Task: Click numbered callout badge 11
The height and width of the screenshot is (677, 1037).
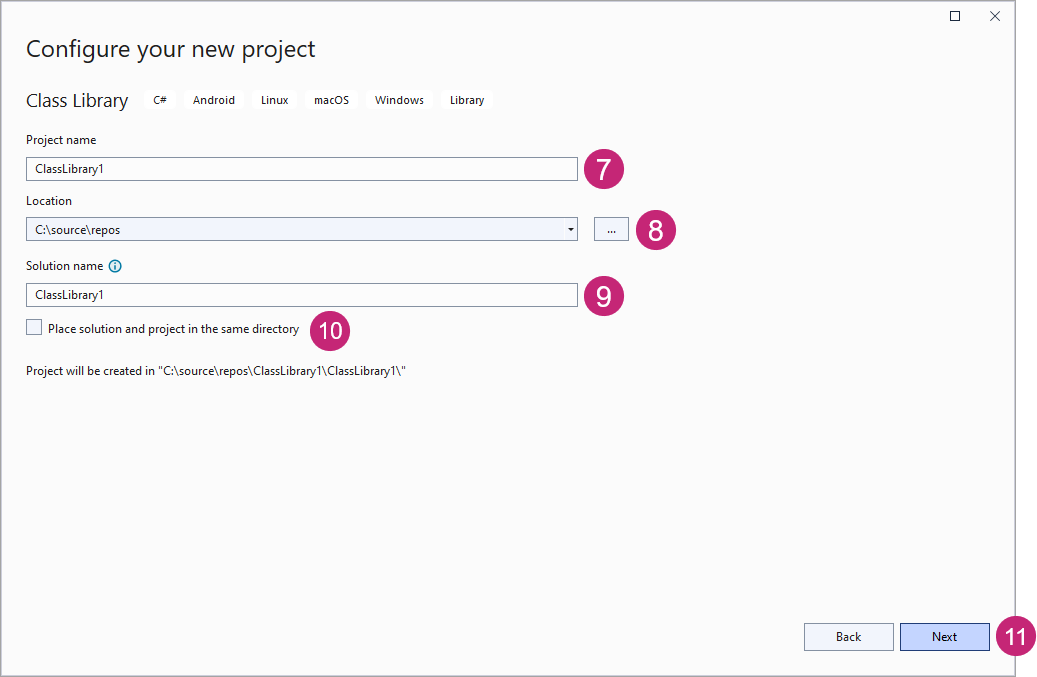Action: point(1016,637)
